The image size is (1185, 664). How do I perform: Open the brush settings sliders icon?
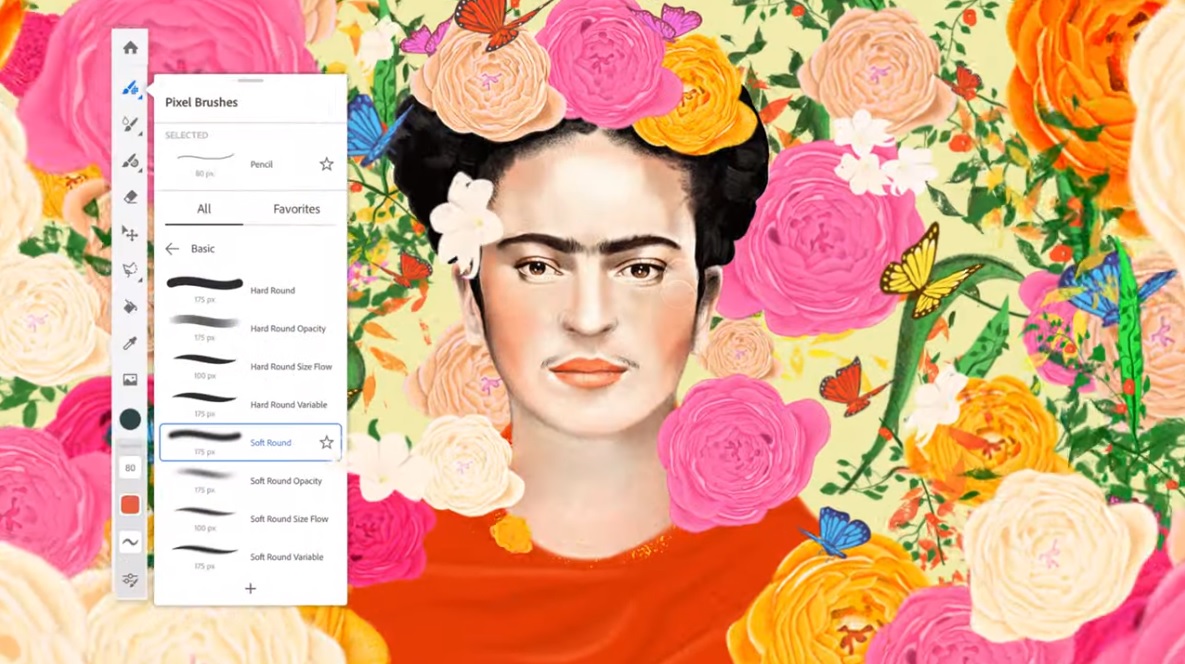coord(130,580)
